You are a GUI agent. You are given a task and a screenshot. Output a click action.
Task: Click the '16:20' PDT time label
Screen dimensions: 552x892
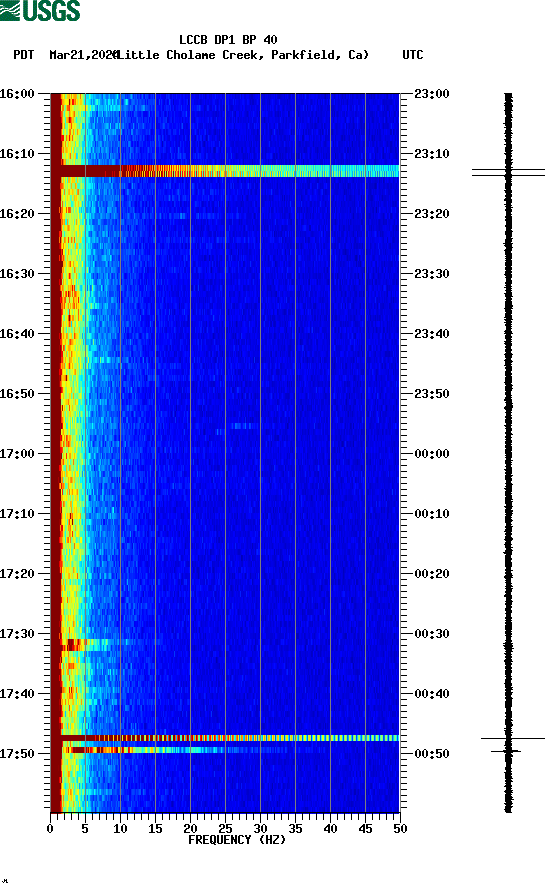point(17,214)
